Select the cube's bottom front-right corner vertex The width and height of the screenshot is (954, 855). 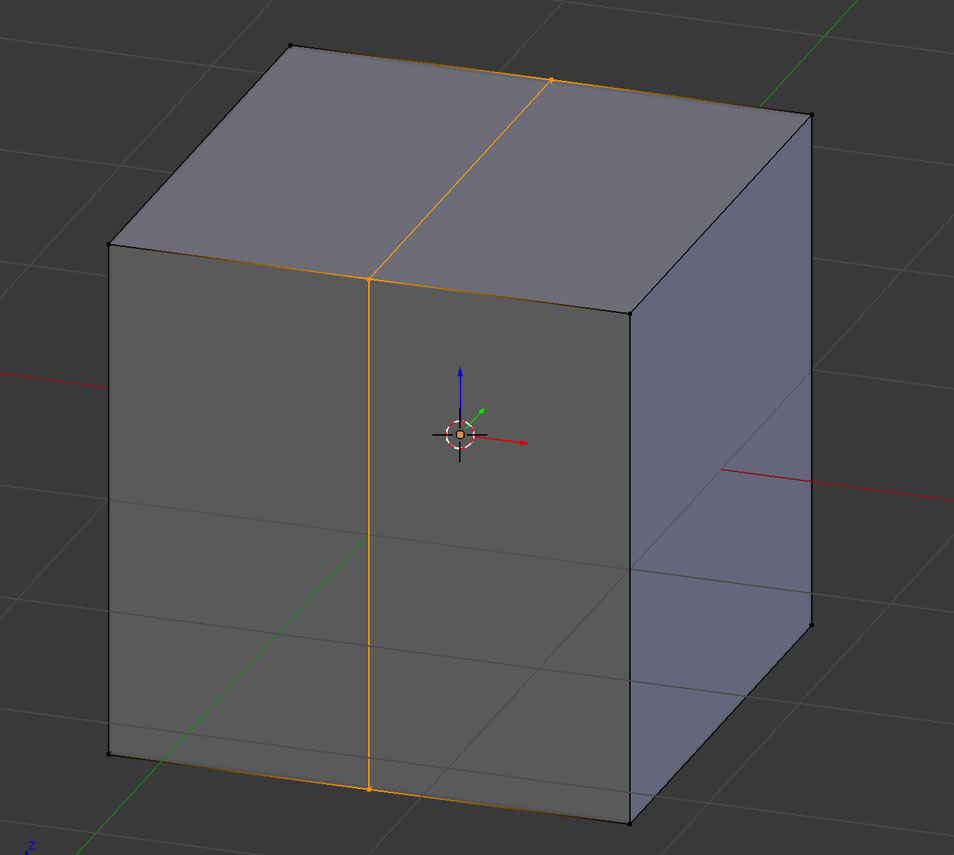[629, 823]
